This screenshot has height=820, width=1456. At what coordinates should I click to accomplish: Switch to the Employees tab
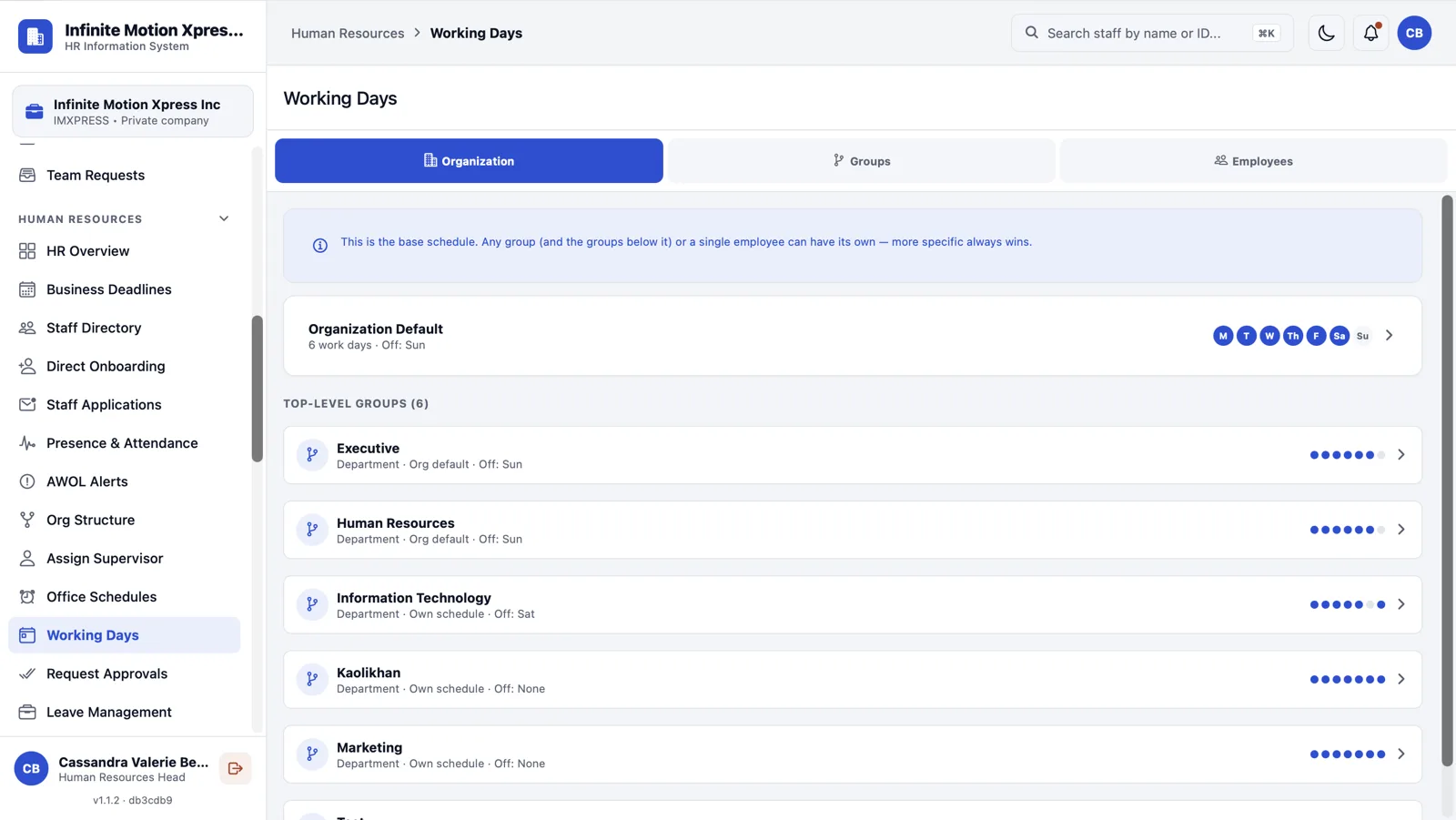coord(1253,161)
